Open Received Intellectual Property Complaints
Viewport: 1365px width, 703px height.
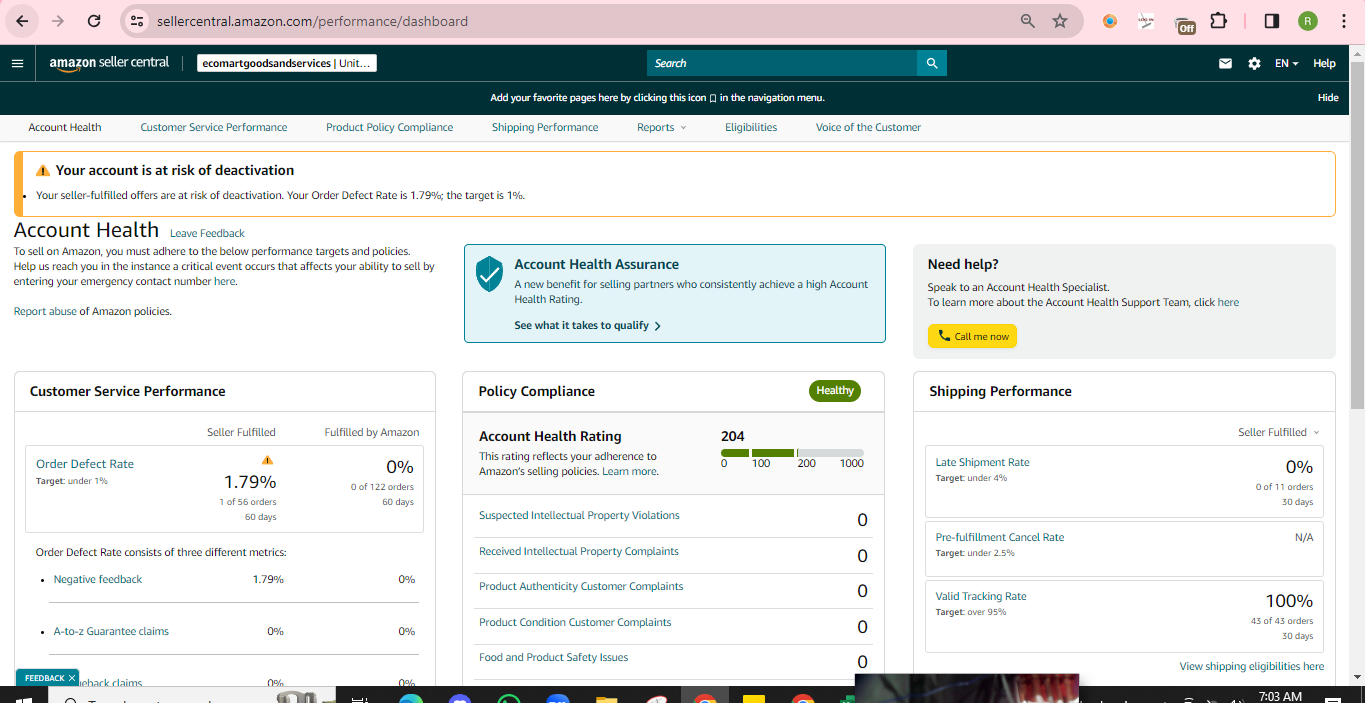[579, 551]
